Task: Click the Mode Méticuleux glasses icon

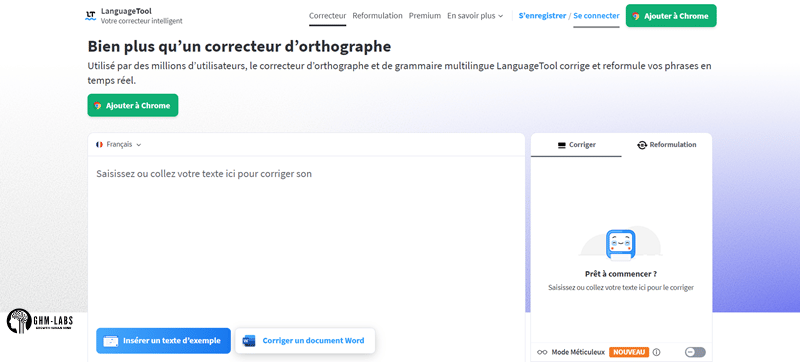Action: [x=542, y=352]
